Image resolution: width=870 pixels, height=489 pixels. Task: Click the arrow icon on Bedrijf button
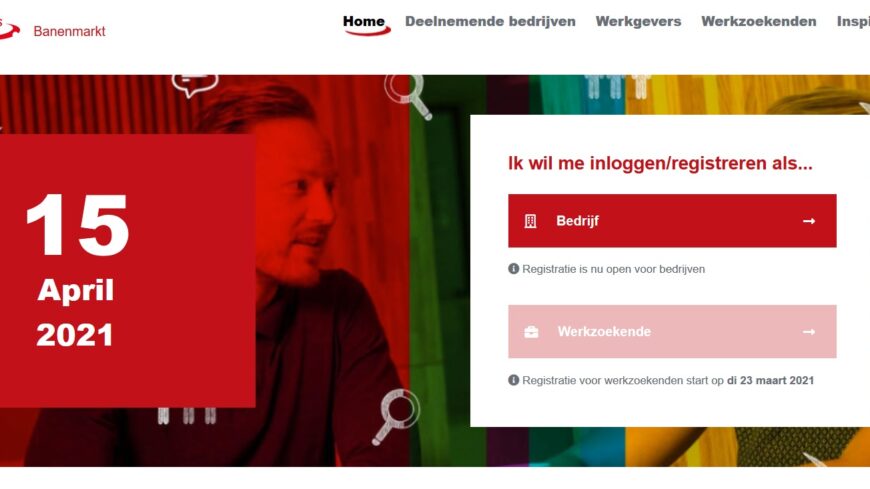(809, 221)
